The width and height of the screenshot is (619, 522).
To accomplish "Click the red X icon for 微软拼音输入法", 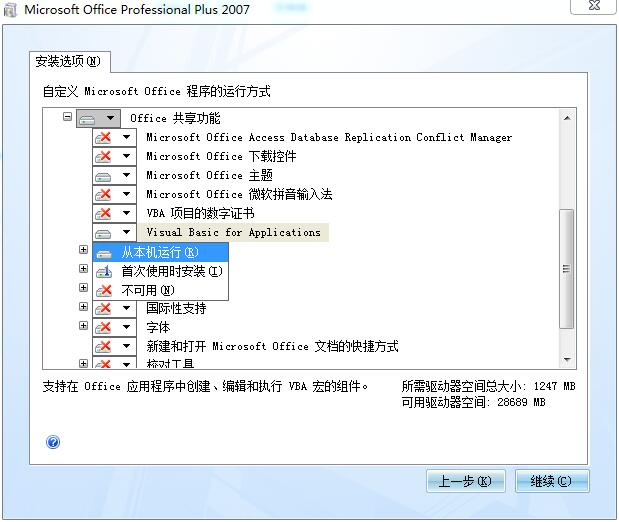I will coord(103,194).
